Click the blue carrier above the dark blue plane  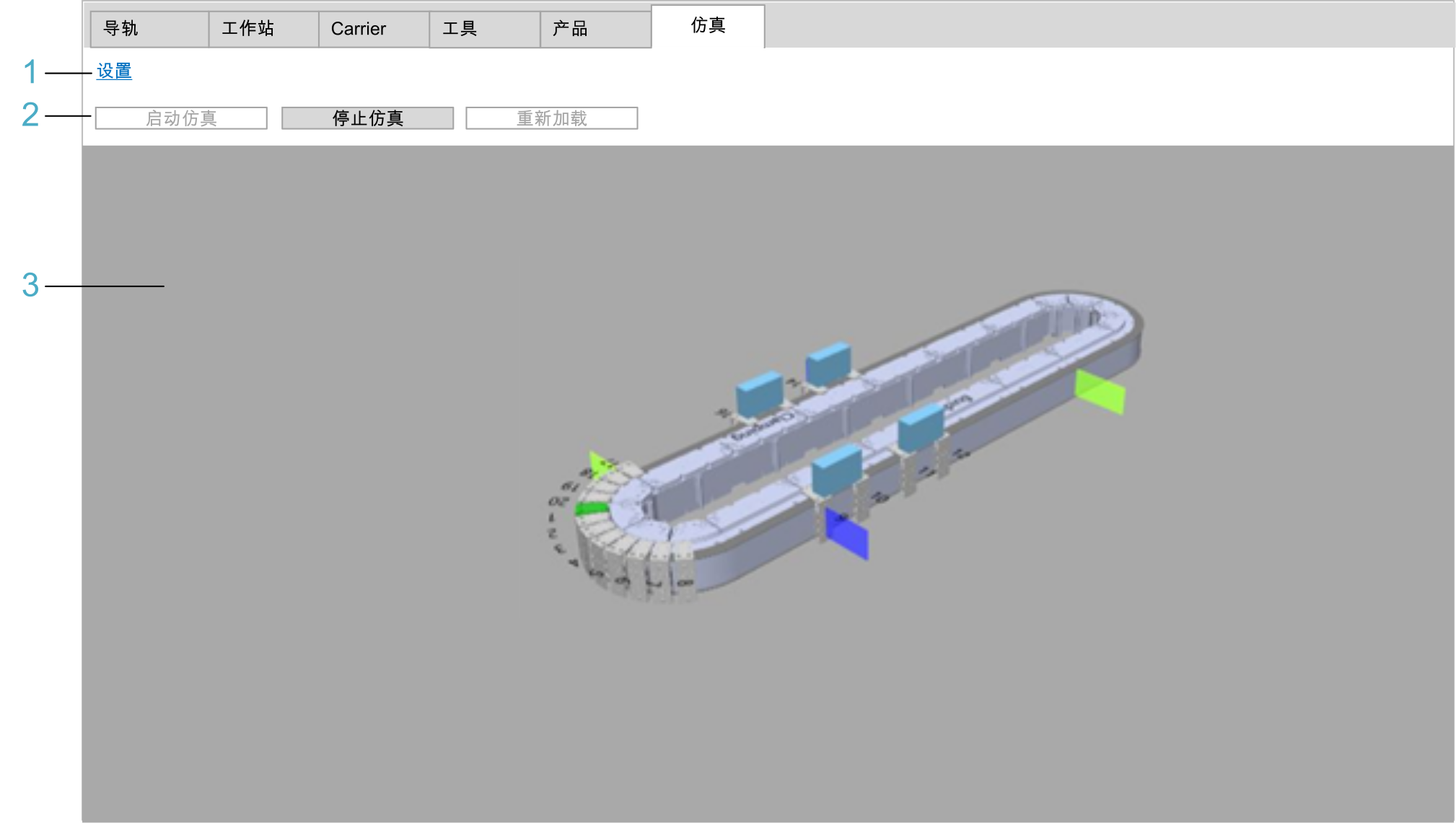tap(837, 469)
